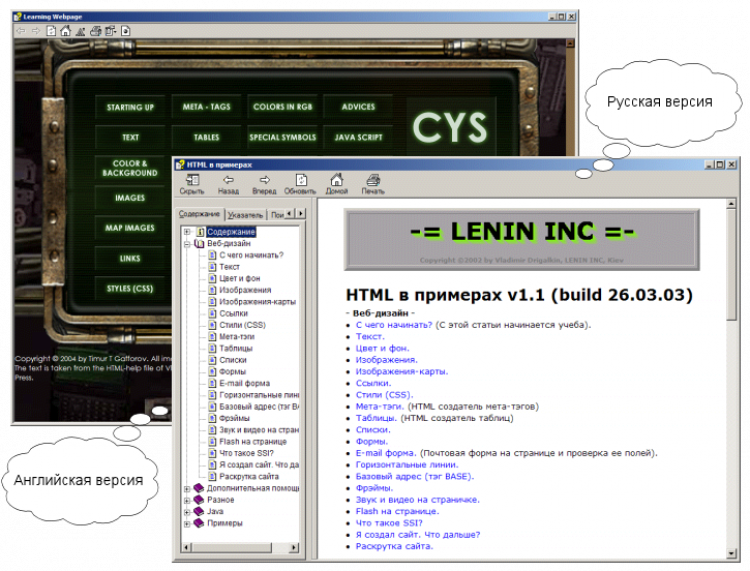The height and width of the screenshot is (571, 750).
Task: Click Home icon in Learning Webpage toolbar
Action: (x=66, y=31)
